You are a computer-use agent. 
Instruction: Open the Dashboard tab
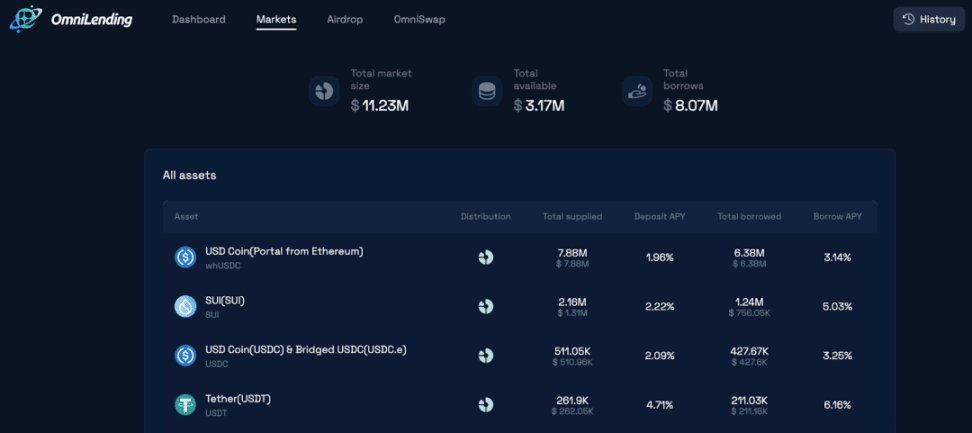[198, 19]
